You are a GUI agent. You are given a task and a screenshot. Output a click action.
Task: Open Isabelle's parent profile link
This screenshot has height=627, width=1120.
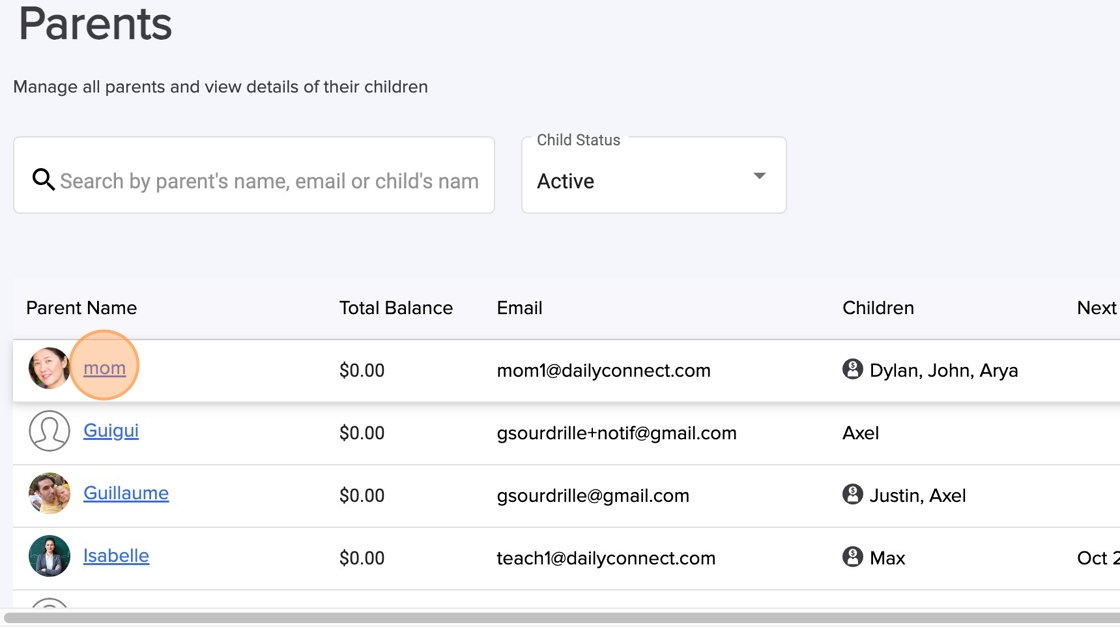(116, 556)
